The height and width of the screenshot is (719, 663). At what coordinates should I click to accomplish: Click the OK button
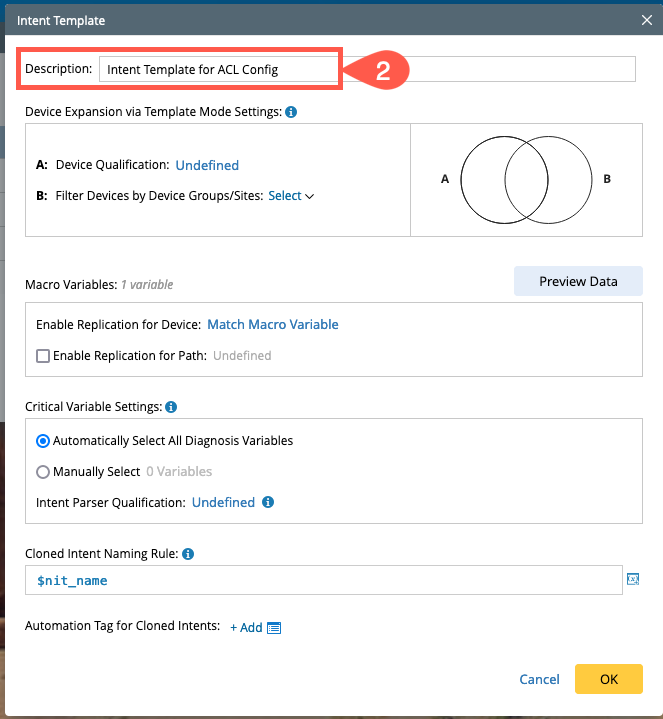608,679
